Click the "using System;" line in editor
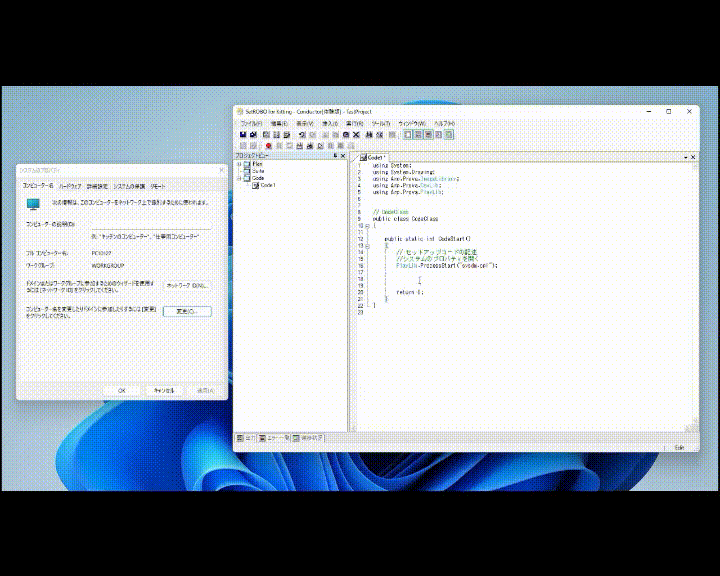Viewport: 720px width, 576px height. tap(392, 165)
